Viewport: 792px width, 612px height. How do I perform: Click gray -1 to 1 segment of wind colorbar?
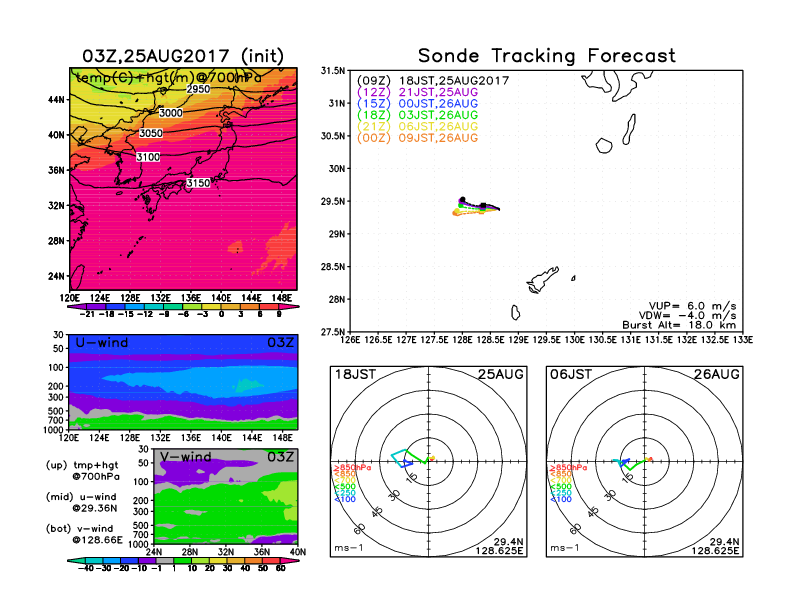click(165, 560)
